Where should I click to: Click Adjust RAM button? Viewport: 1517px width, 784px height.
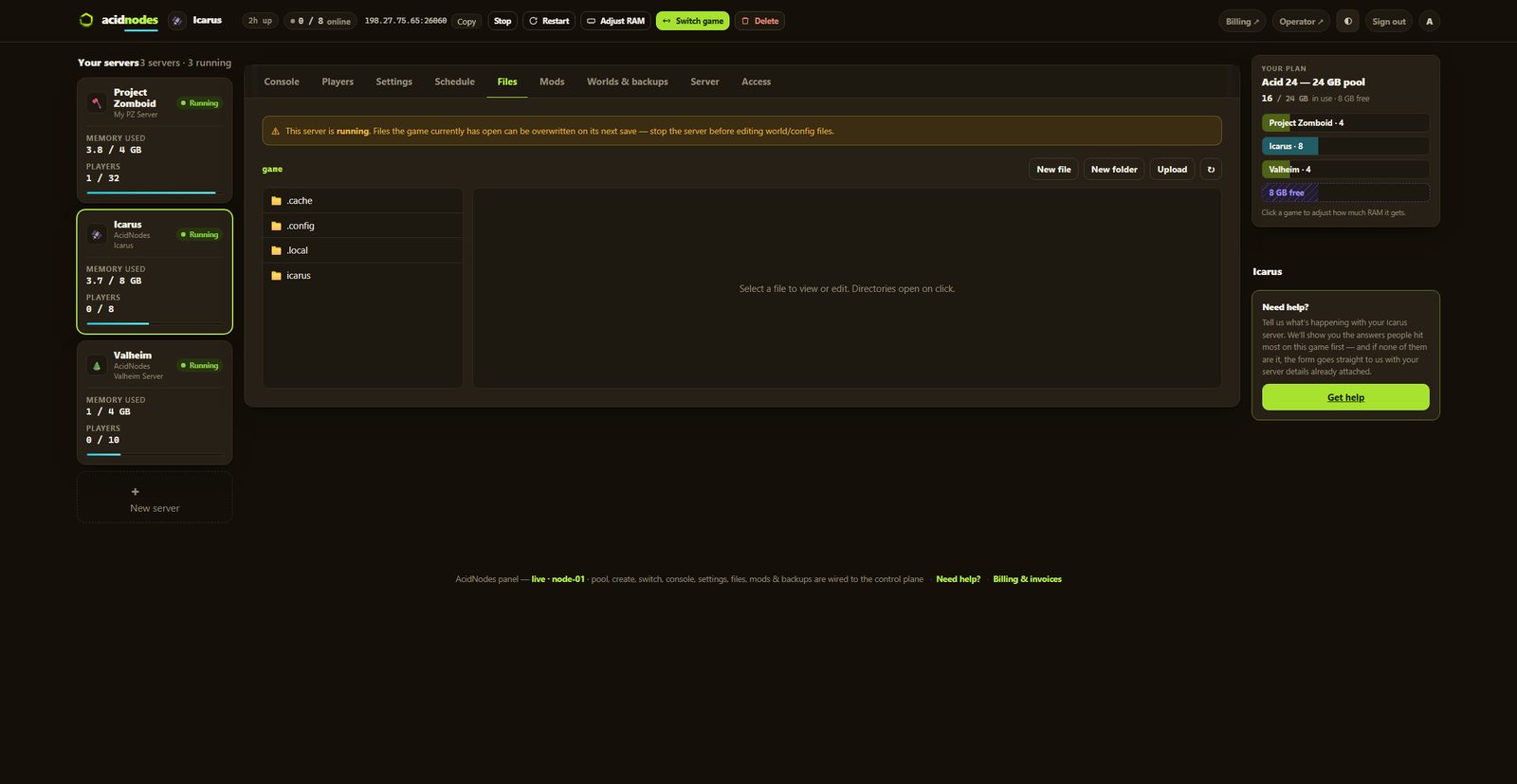coord(615,21)
